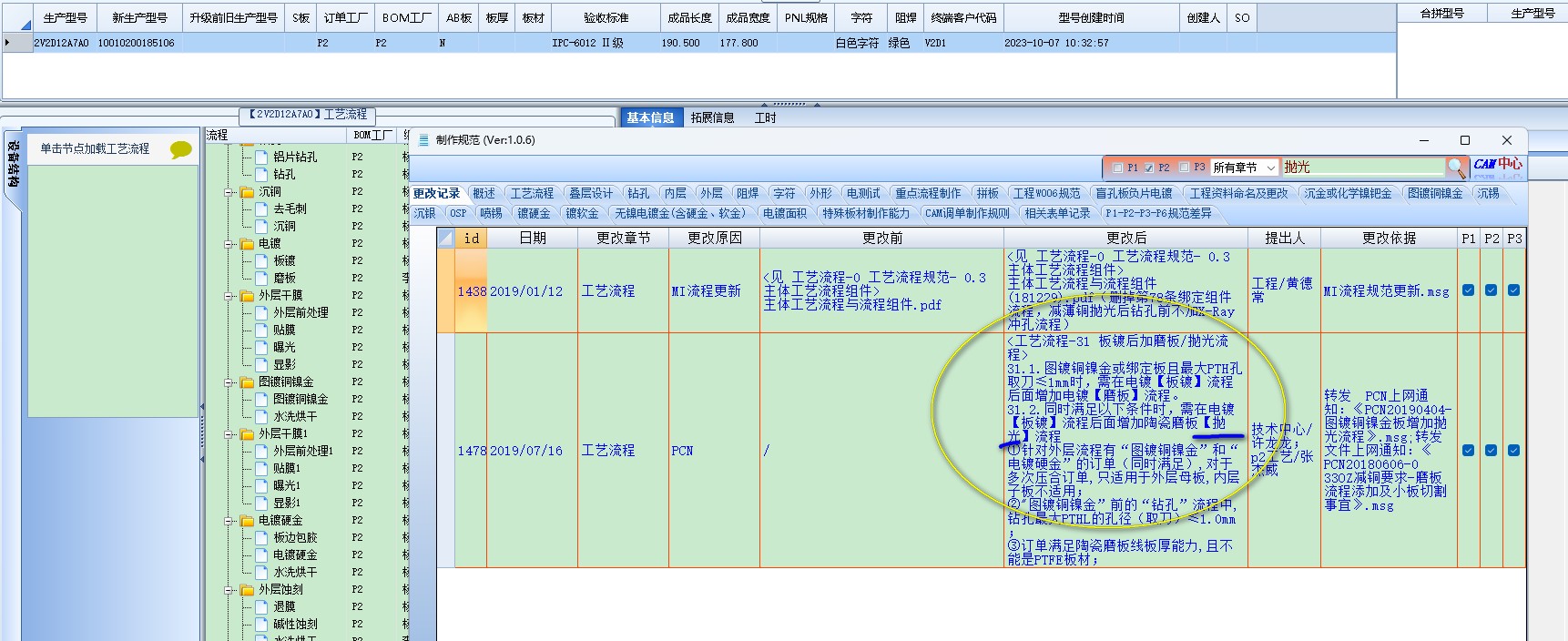Click the table corner select-all icon
The height and width of the screenshot is (641, 1568).
[446, 239]
